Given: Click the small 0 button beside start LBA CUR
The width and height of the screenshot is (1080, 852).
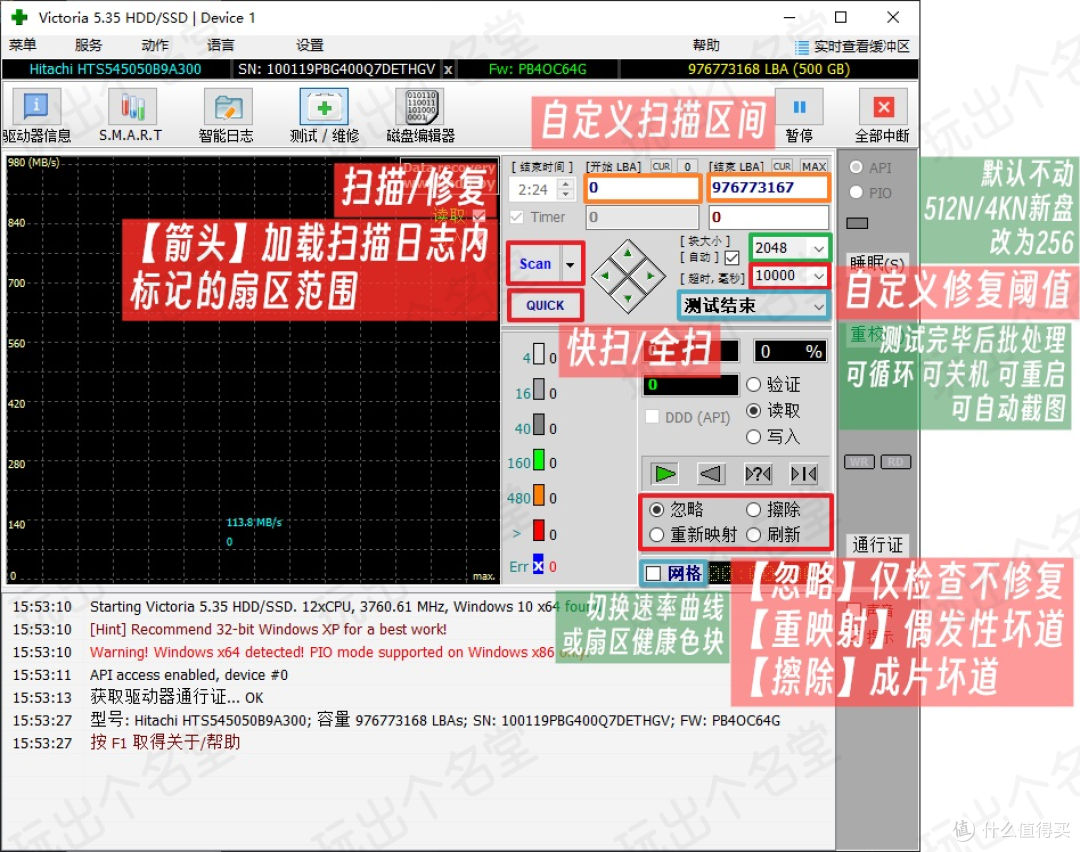Looking at the screenshot, I should (687, 167).
